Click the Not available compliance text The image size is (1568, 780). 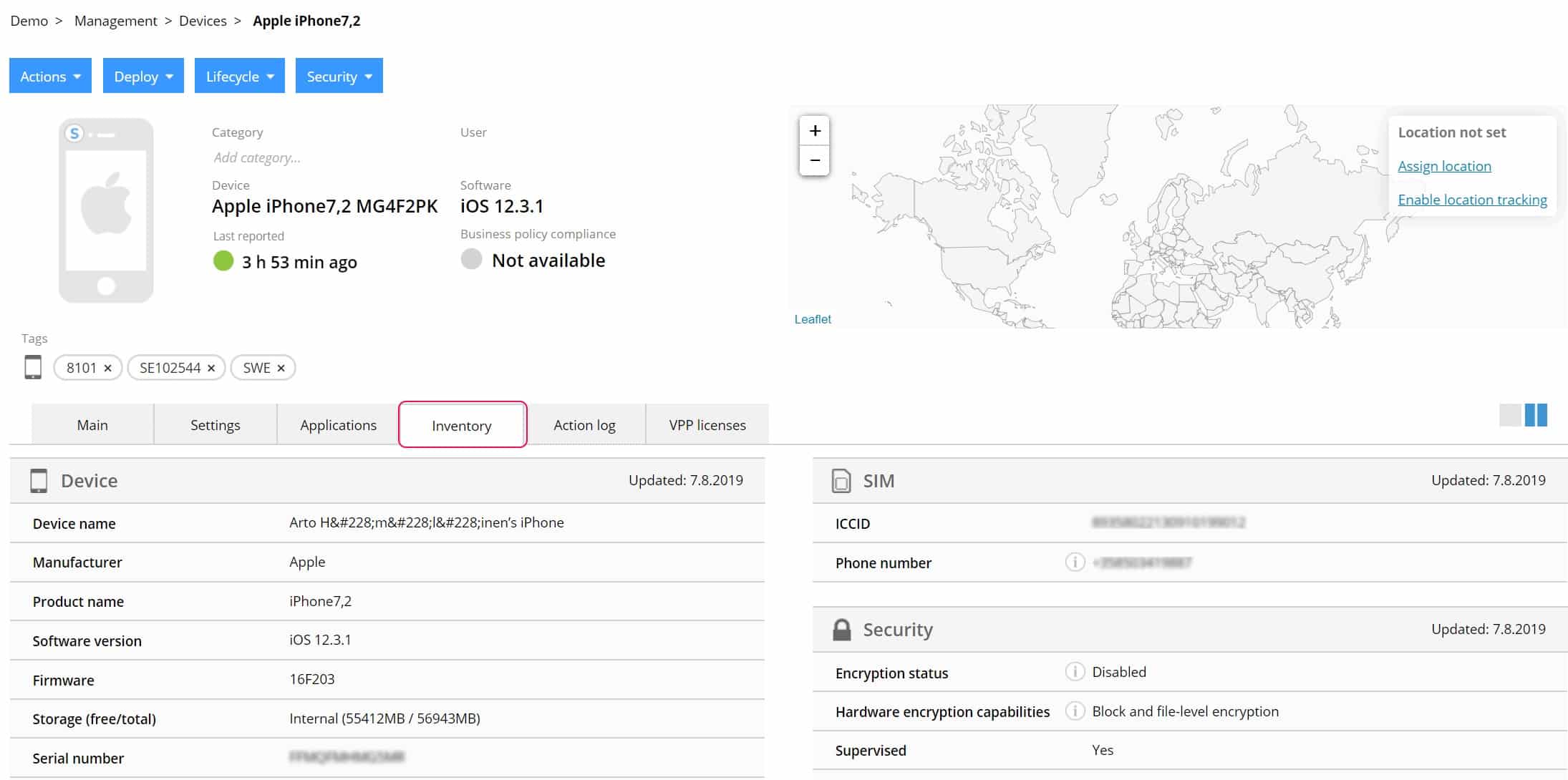click(x=548, y=260)
